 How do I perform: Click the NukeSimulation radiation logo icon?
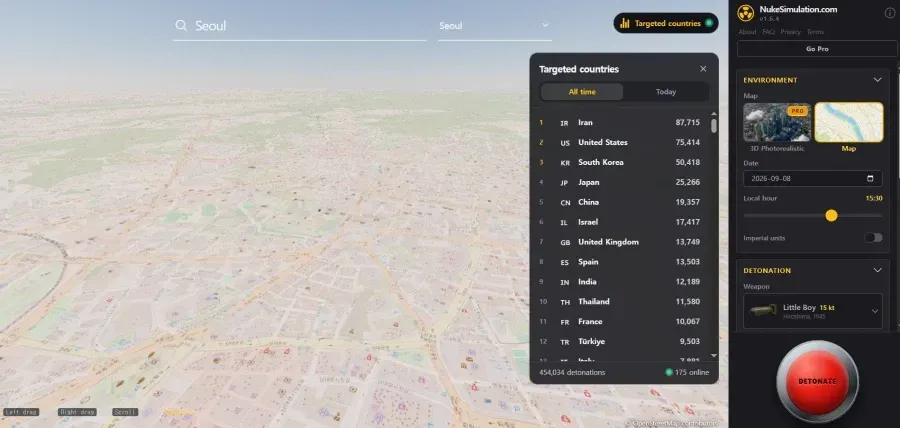[746, 13]
